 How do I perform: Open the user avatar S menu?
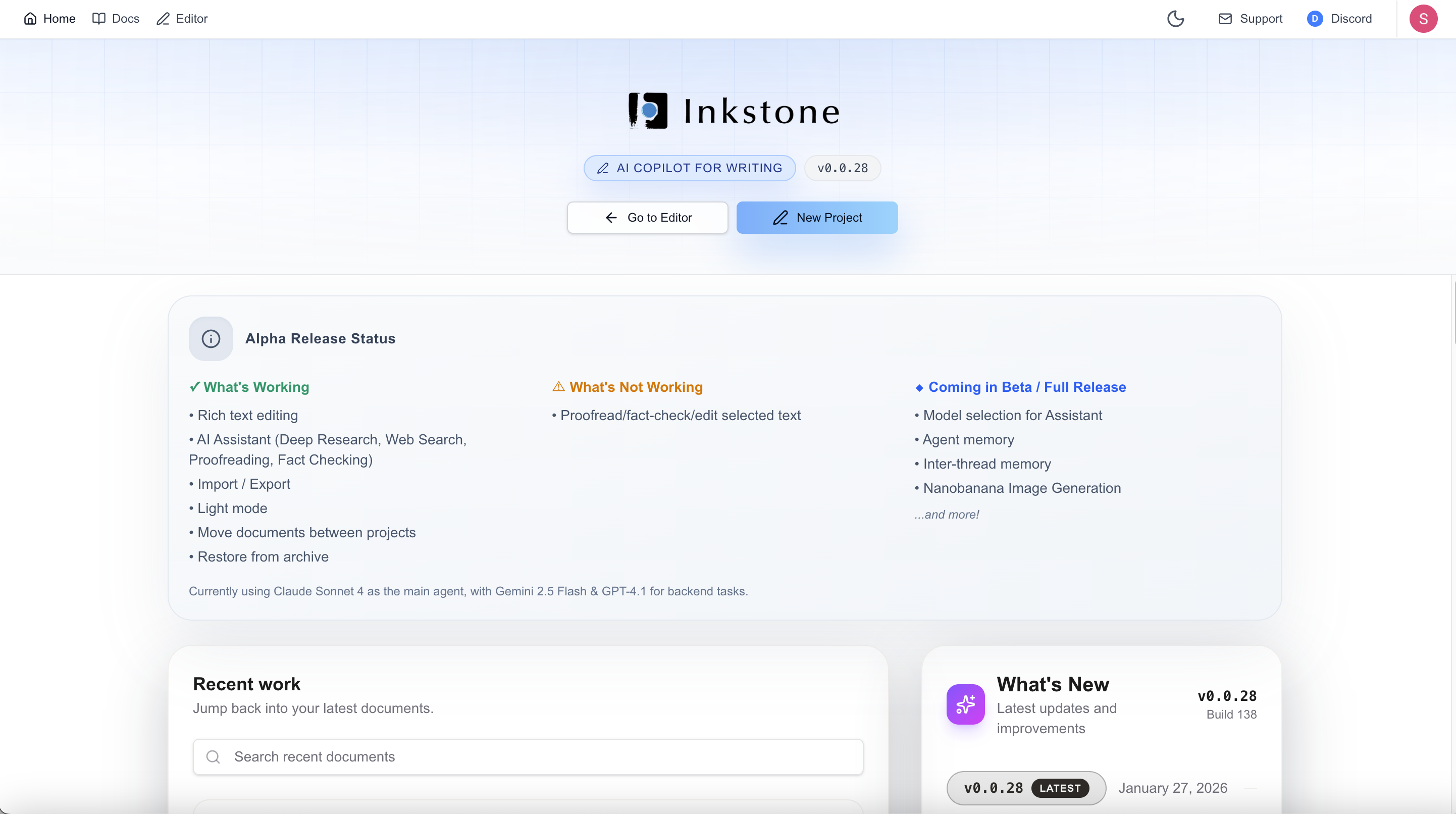[x=1423, y=19]
